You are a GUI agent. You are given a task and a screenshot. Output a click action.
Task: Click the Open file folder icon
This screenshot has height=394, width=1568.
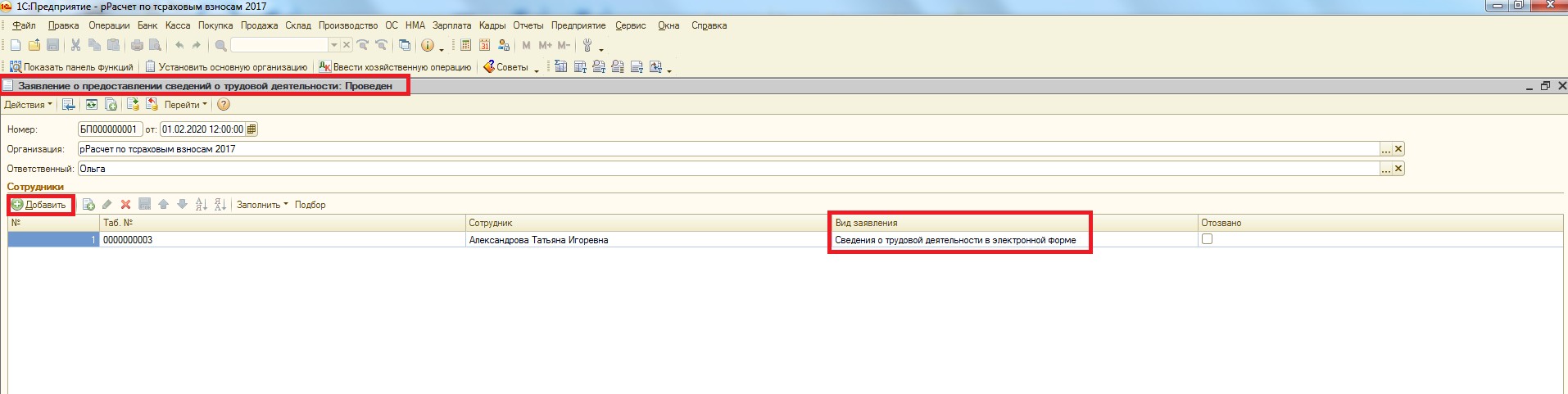(34, 46)
